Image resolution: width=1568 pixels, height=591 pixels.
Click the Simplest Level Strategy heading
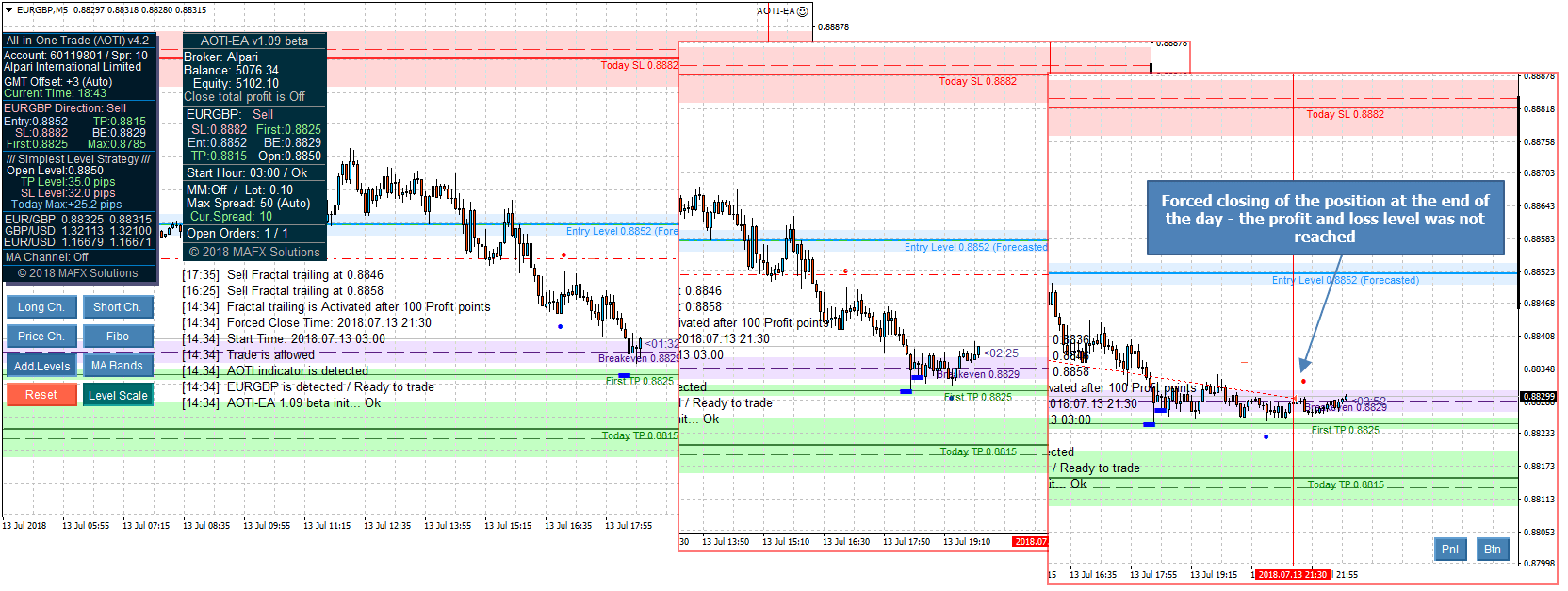point(78,159)
